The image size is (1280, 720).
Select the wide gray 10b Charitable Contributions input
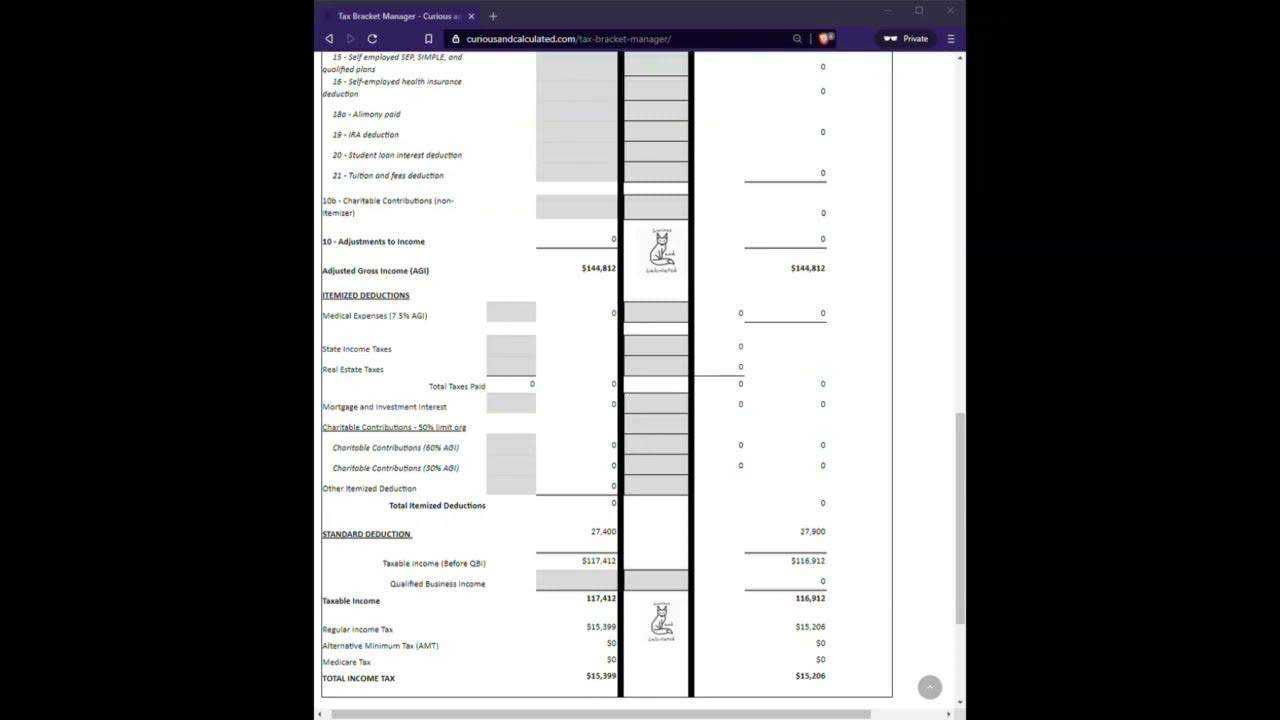click(x=577, y=207)
